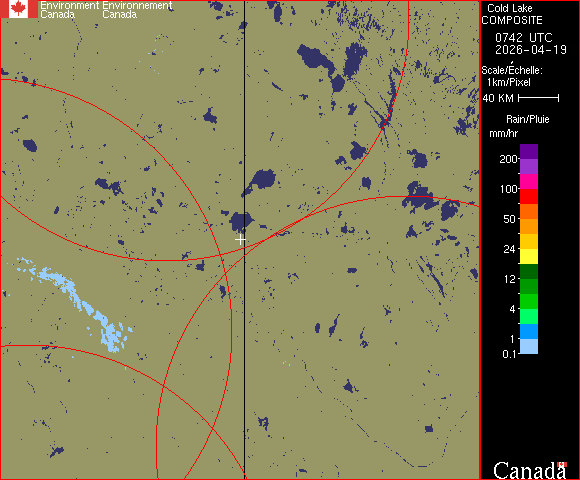Screen dimensions: 580x480
Task: Select the red 100 mm/hr legend swatch
Action: pyautogui.click(x=529, y=196)
